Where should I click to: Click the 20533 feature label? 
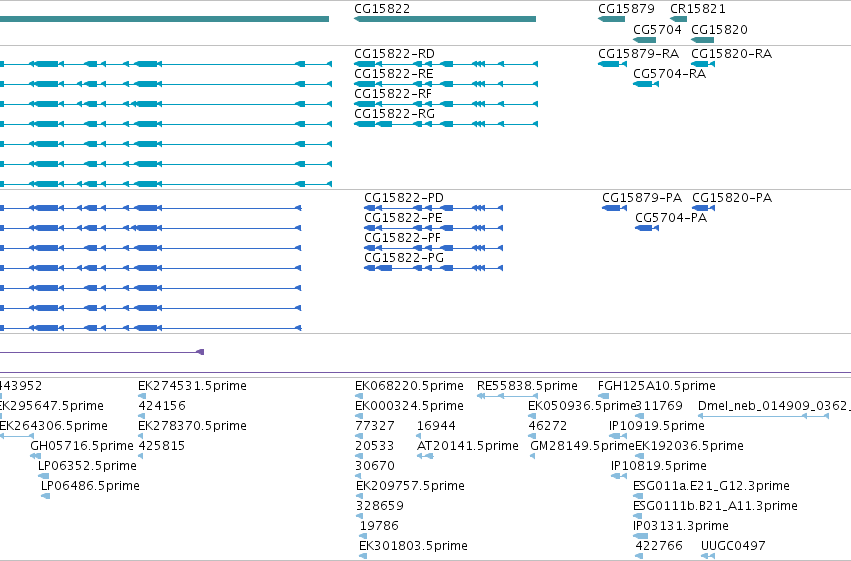(x=374, y=446)
